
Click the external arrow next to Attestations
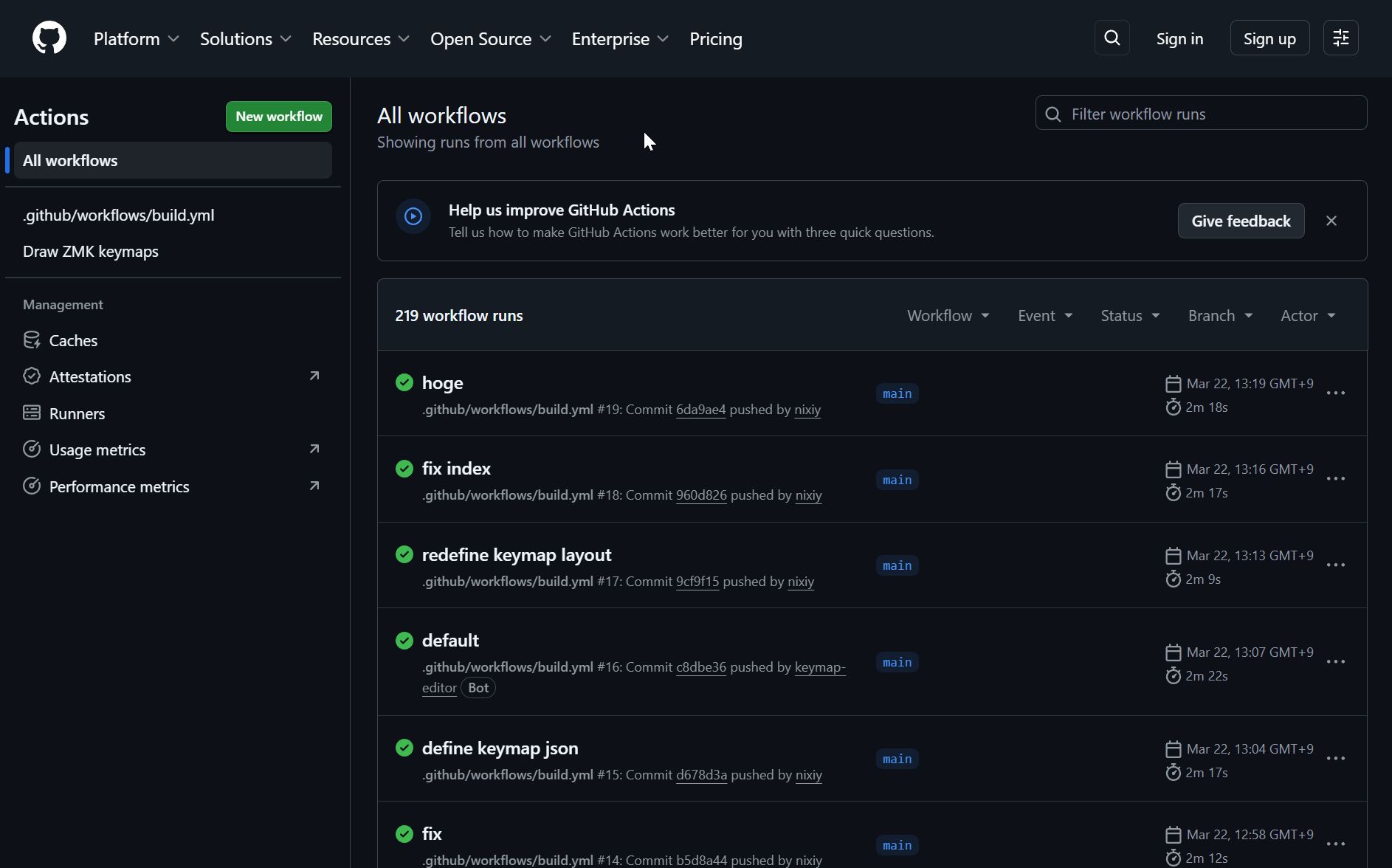pyautogui.click(x=314, y=376)
